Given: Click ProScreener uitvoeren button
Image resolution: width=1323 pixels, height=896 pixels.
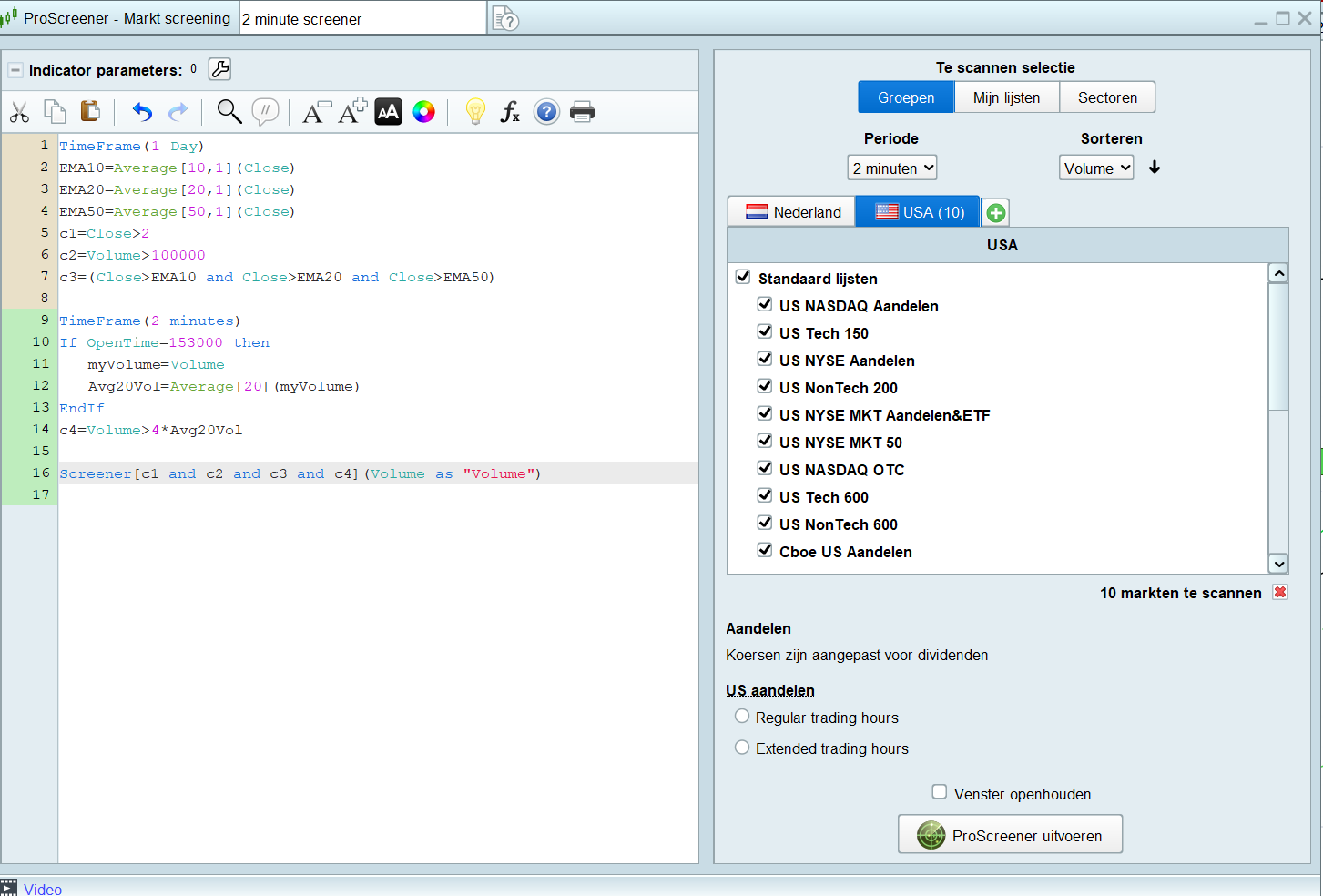Looking at the screenshot, I should pos(1010,835).
